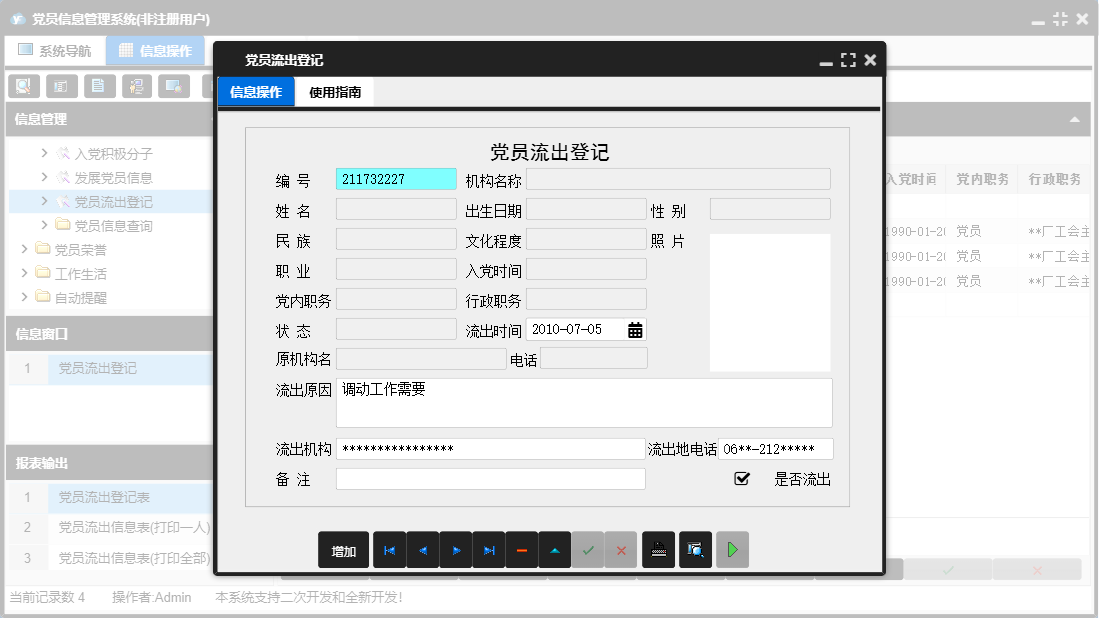The width and height of the screenshot is (1099, 618).
Task: Click the red X cancel control
Action: pyautogui.click(x=621, y=549)
